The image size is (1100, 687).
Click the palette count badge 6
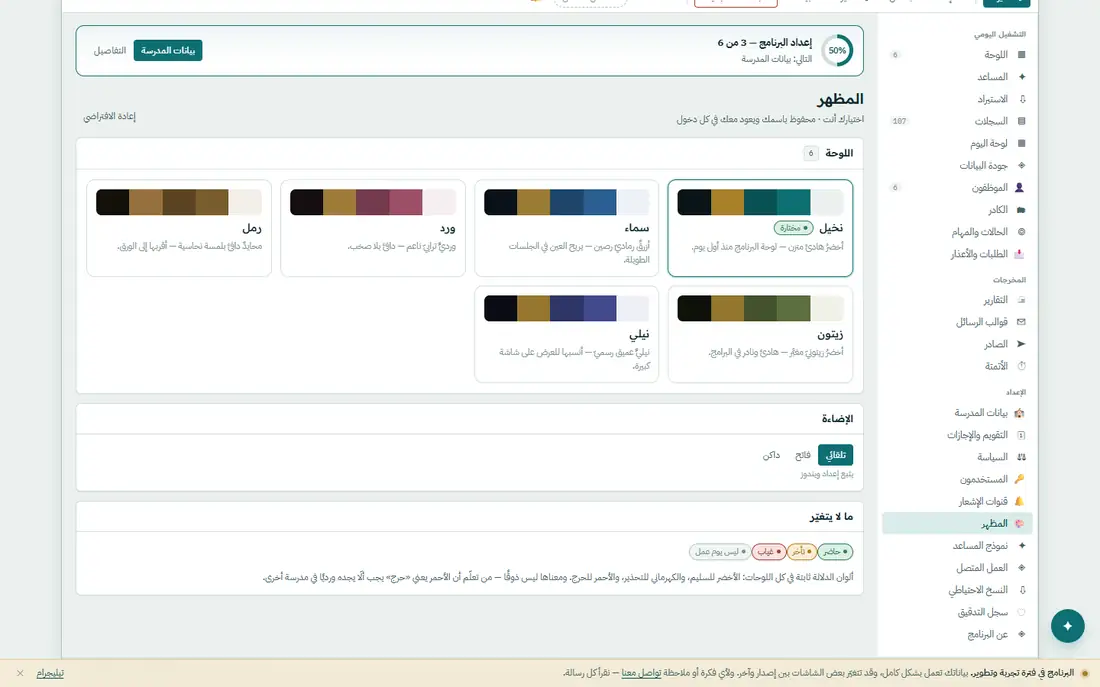810,153
